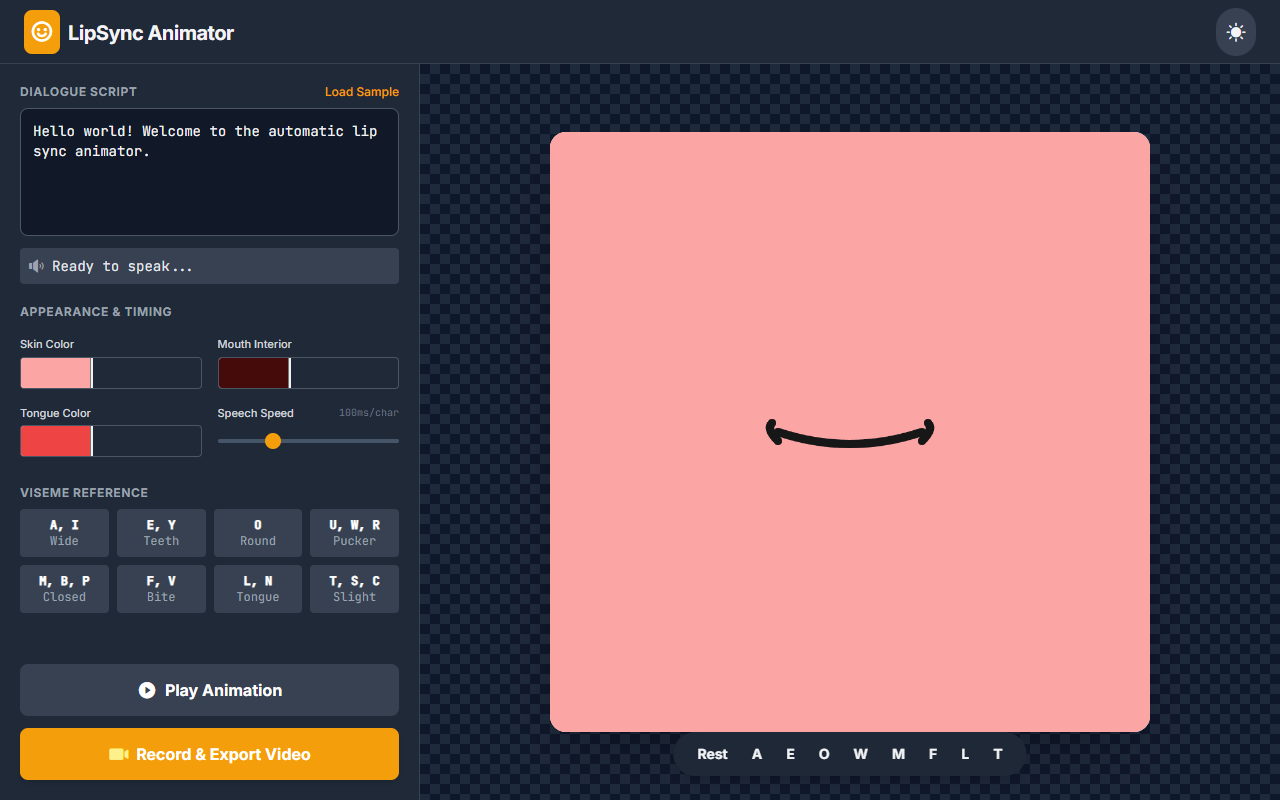Select the "U, W, R Pucker" viseme reference
Screen dimensions: 1280x800
(354, 532)
